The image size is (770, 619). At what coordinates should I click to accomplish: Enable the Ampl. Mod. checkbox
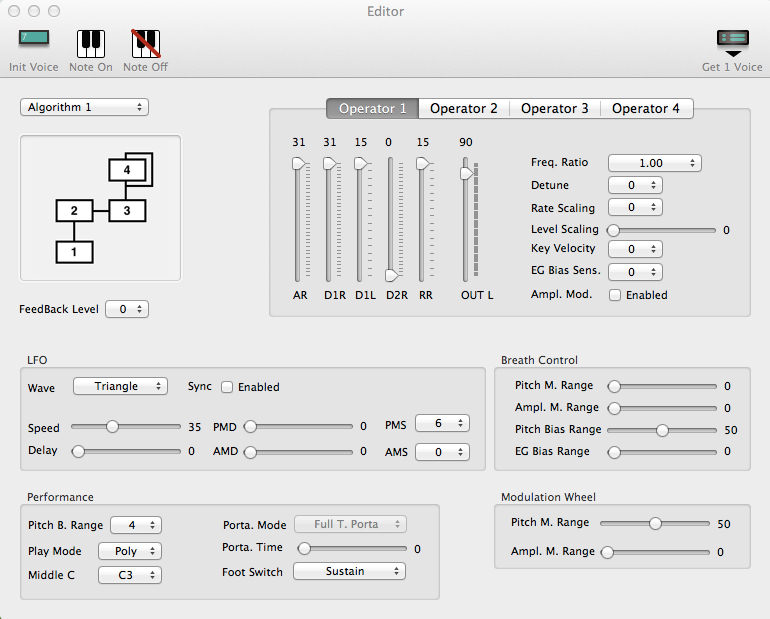pos(615,295)
